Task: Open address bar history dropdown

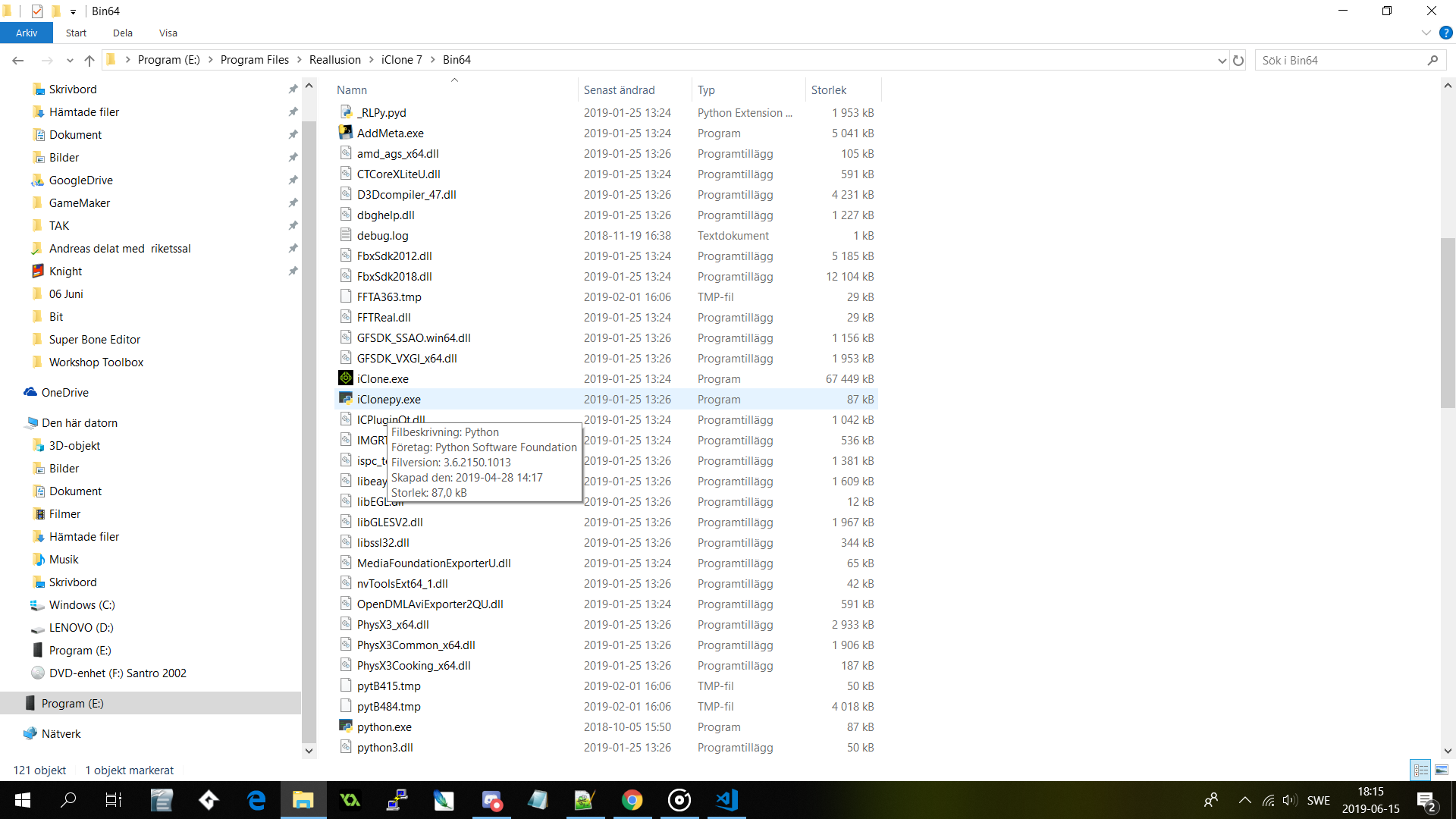Action: tap(1222, 60)
